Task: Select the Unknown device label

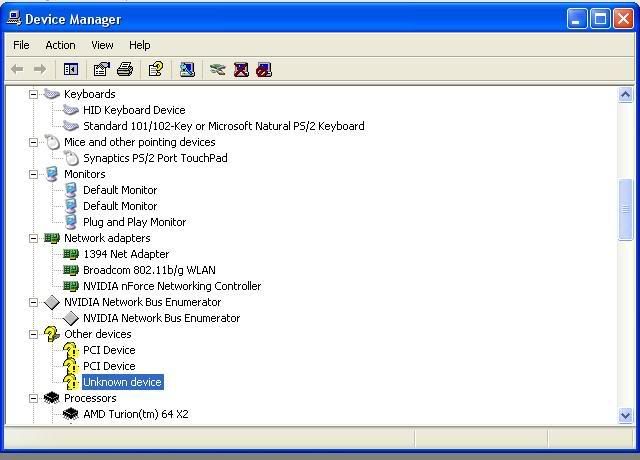Action: pyautogui.click(x=123, y=382)
